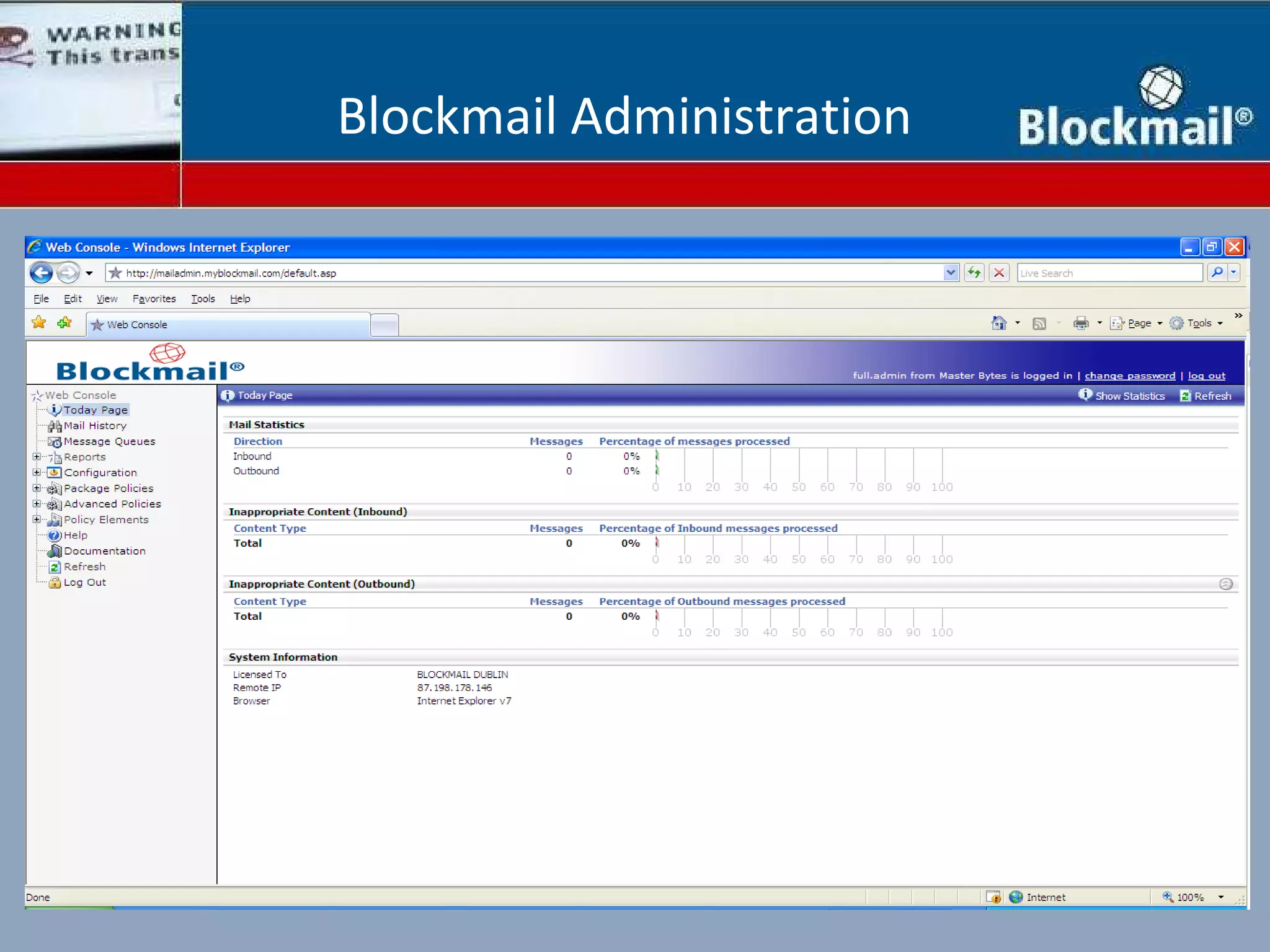Open the 100% zoom level dropdown
1270x952 pixels.
pyautogui.click(x=1221, y=897)
